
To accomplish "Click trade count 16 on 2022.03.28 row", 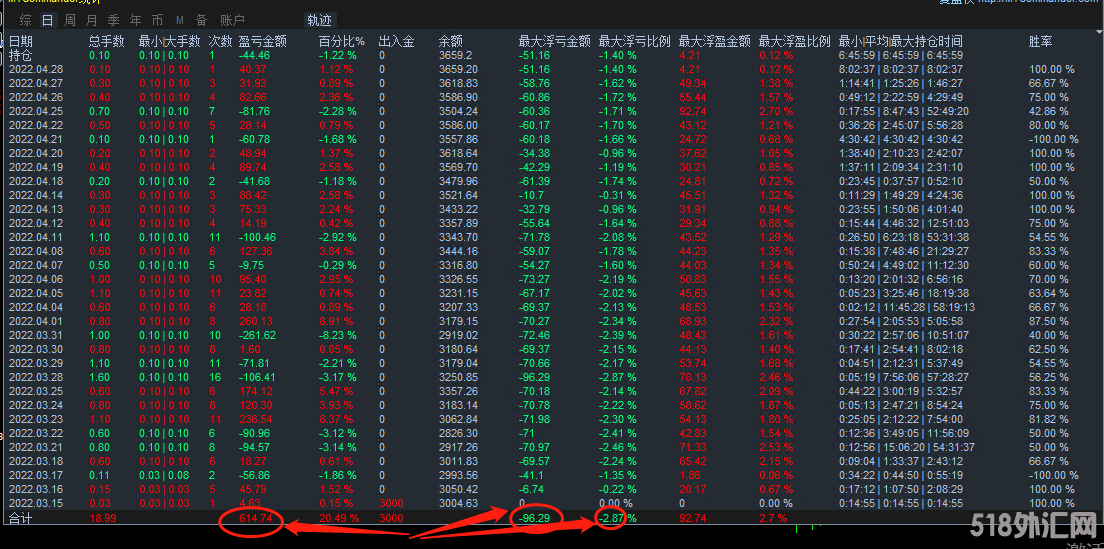I will coord(215,377).
